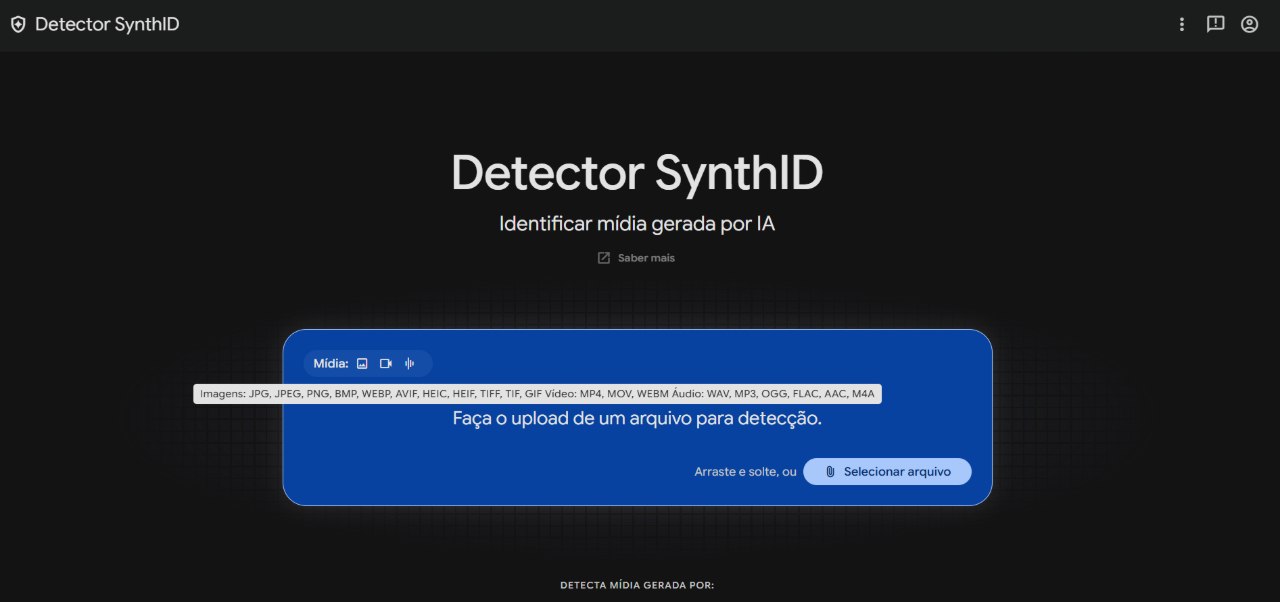Click the DETECTA MÍDIA GERADA POR label

click(637, 585)
